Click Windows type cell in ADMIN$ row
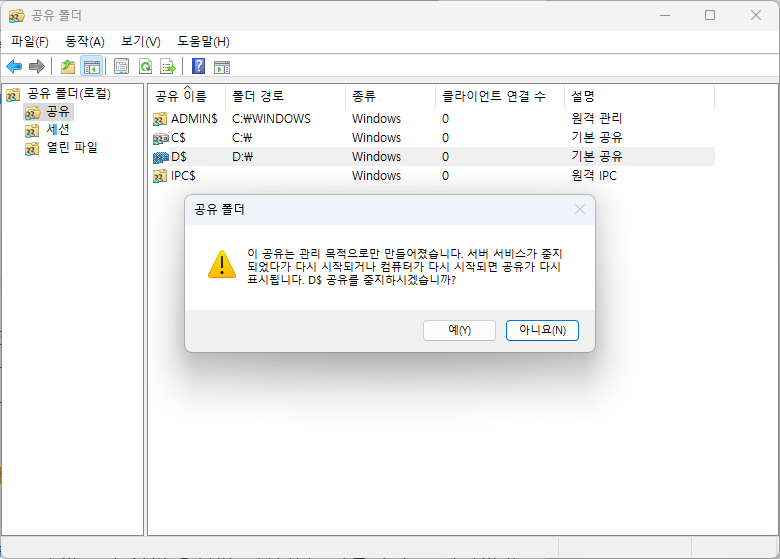The image size is (780, 559). point(376,119)
